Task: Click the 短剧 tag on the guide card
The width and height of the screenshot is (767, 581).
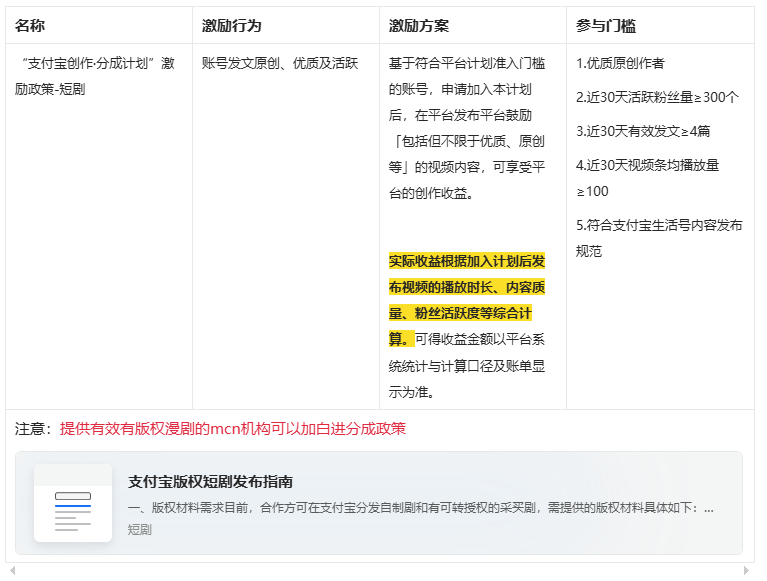Action: (139, 530)
